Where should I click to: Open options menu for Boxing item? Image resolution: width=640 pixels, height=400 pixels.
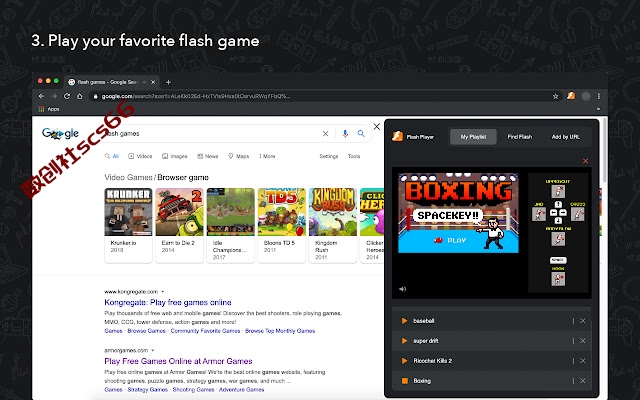click(x=573, y=381)
